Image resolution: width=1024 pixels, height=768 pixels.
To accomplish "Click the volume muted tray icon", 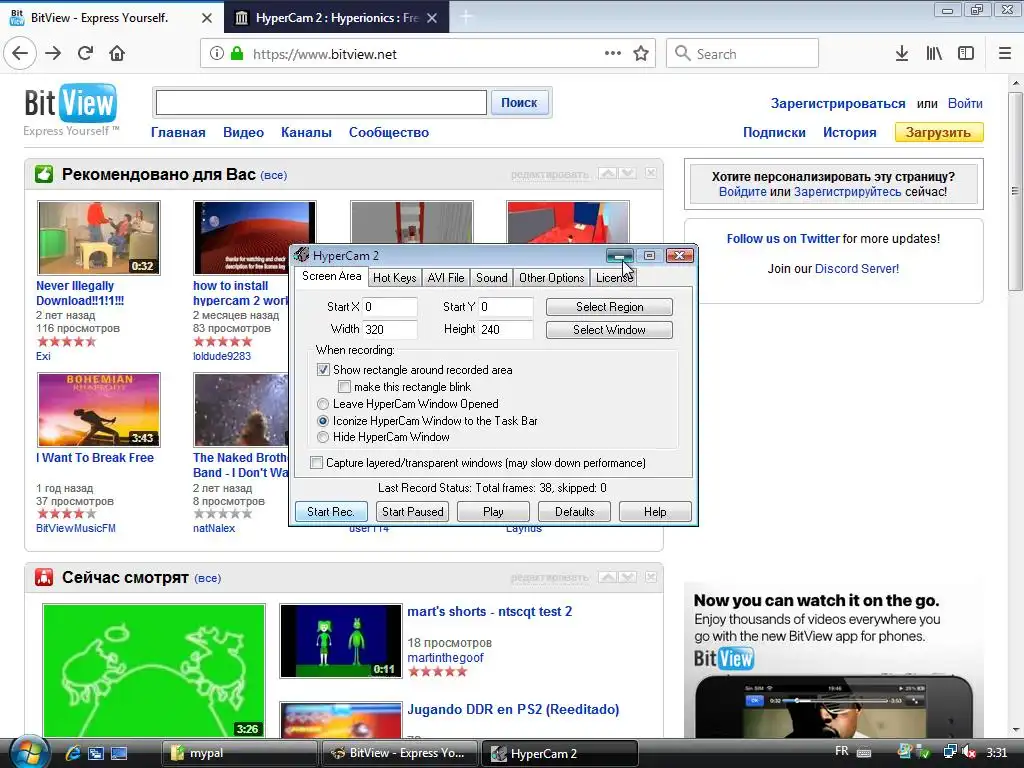I will tap(968, 752).
